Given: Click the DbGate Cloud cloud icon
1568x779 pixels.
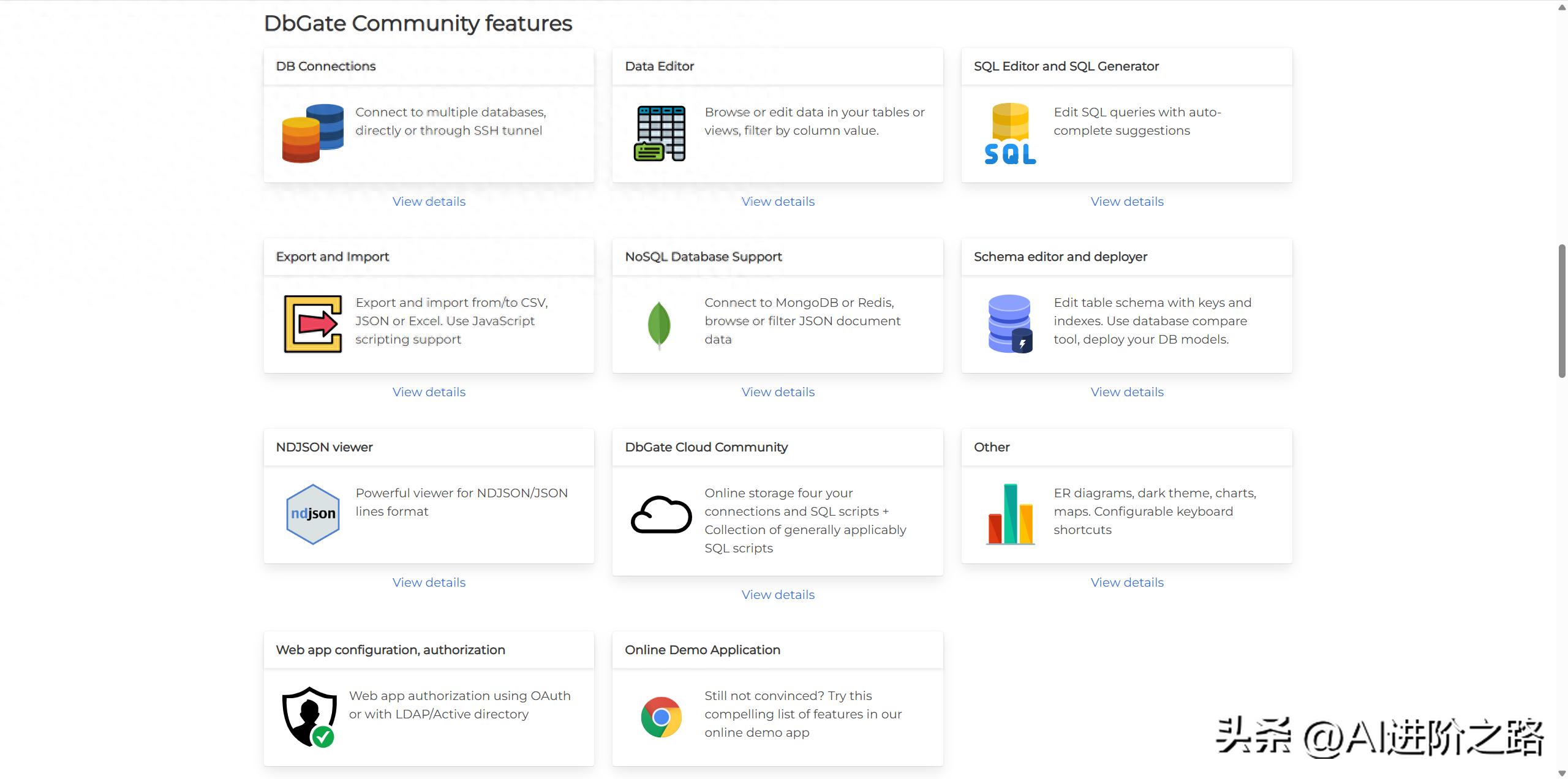Looking at the screenshot, I should point(661,514).
